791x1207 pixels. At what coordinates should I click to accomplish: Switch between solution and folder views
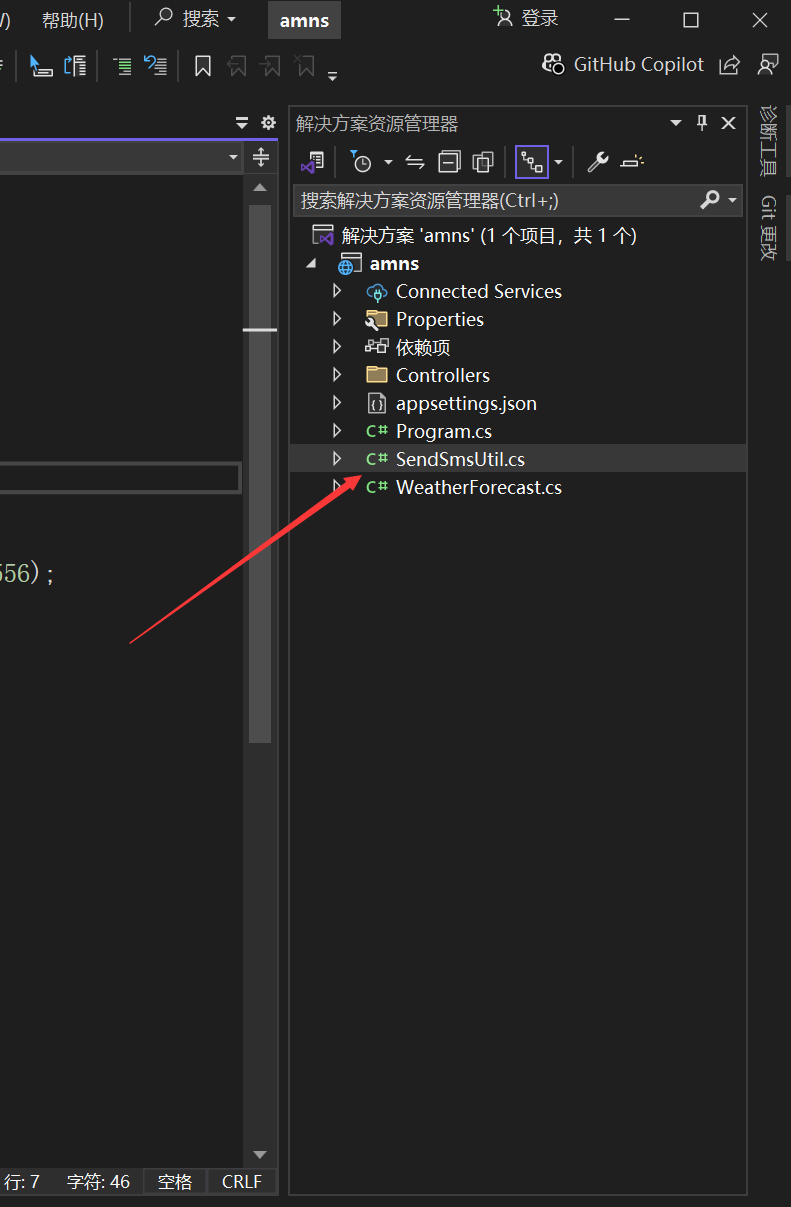tap(313, 161)
